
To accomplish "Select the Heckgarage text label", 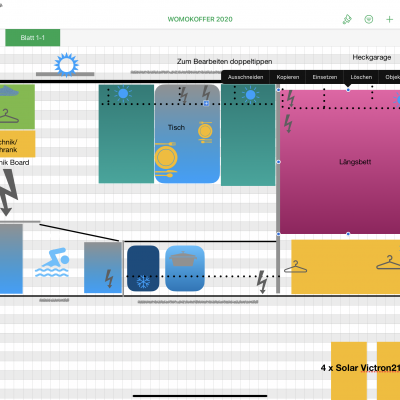I will coord(372,57).
